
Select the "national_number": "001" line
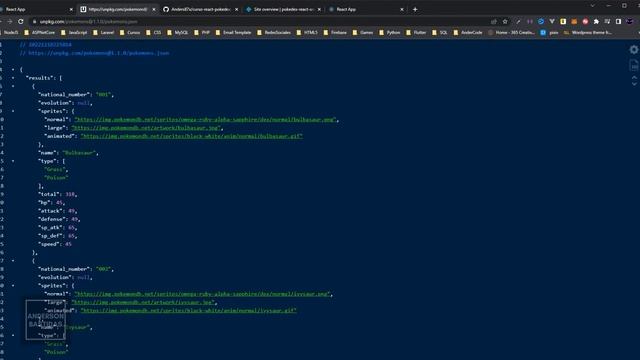pos(76,94)
